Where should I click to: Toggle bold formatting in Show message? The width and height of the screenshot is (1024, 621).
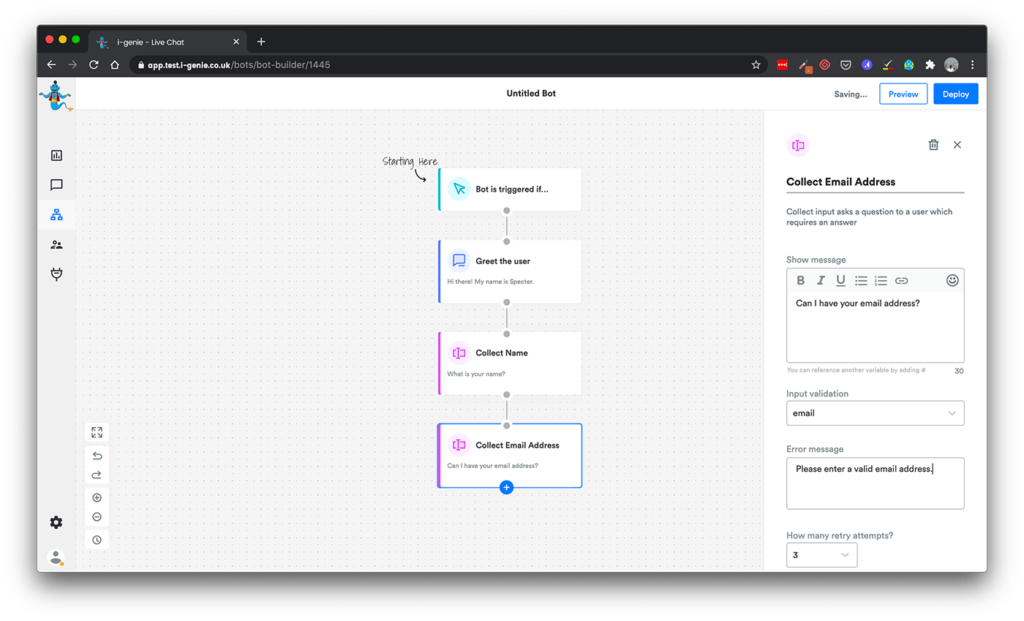(800, 281)
